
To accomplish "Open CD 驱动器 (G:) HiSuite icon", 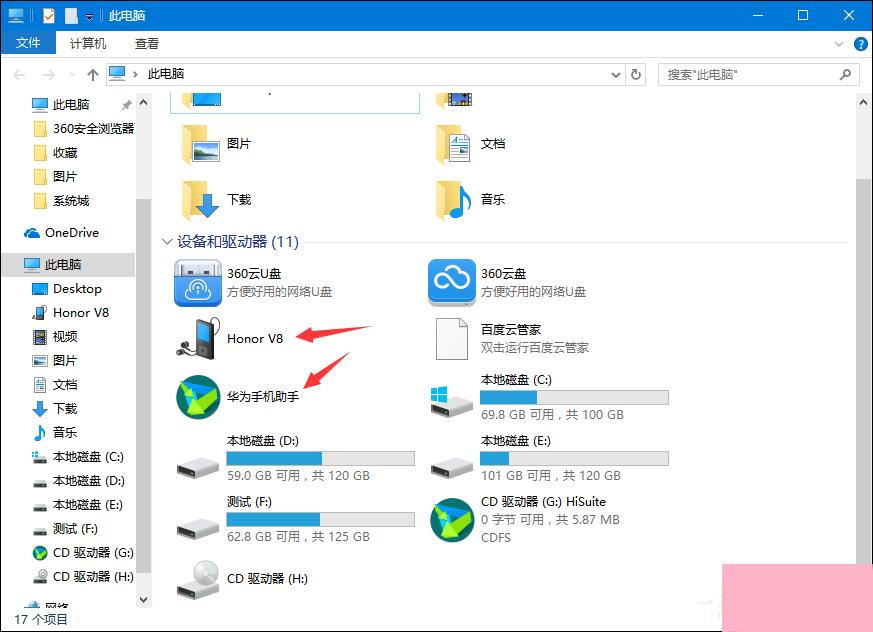I will [x=452, y=520].
